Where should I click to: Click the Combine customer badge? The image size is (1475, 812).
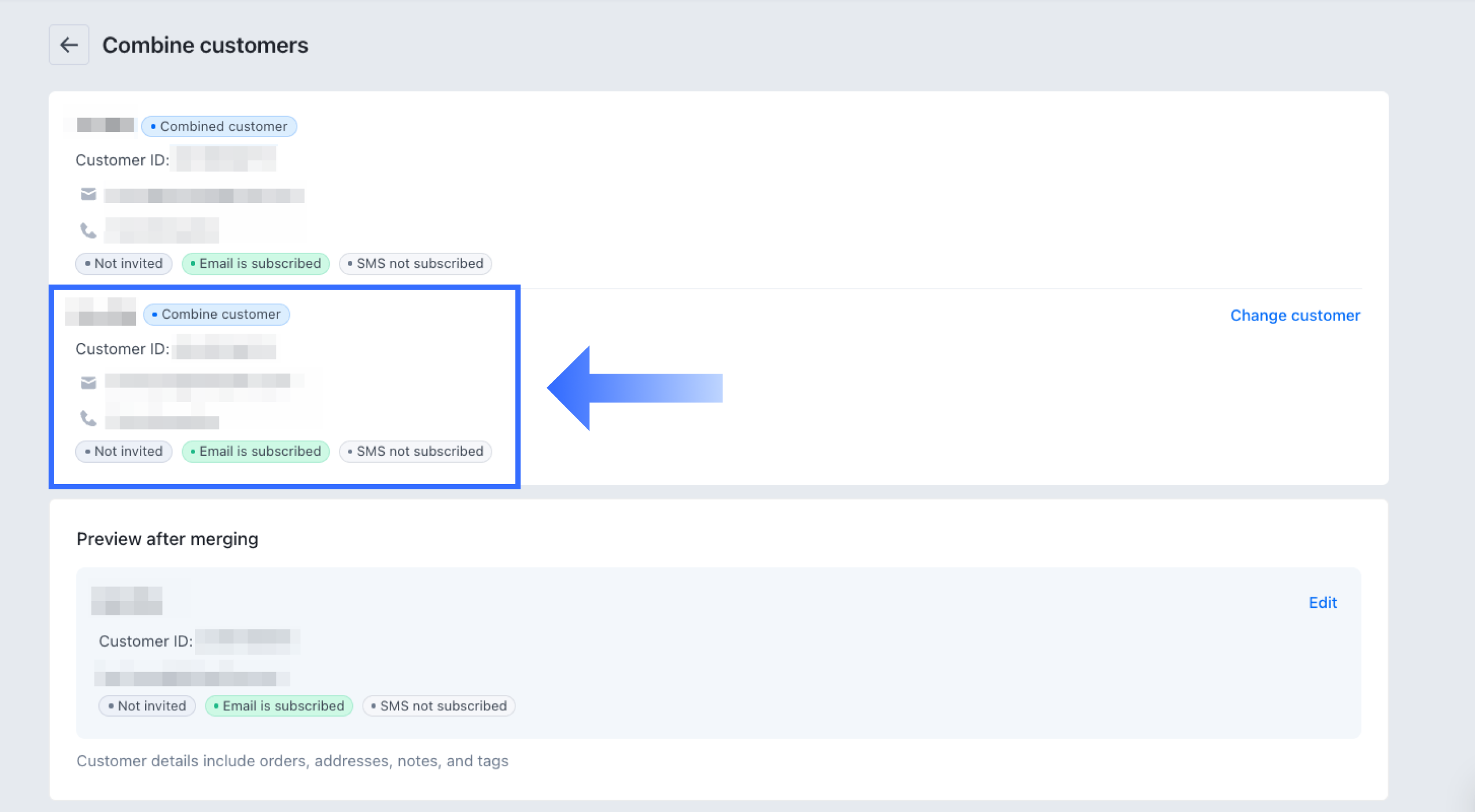216,314
